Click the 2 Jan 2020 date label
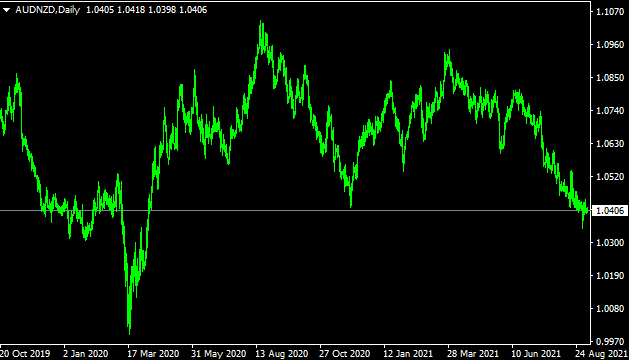 [85, 354]
